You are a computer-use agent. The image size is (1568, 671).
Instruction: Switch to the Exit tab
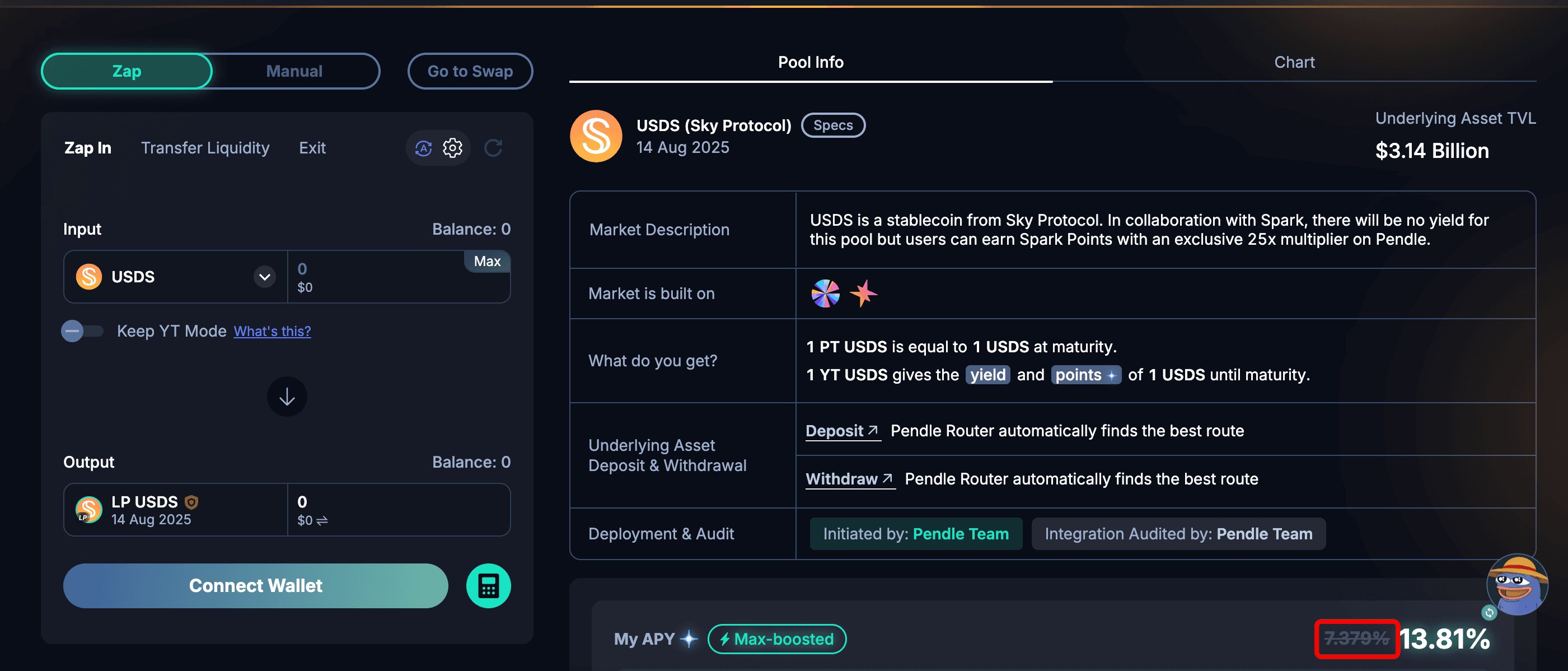[x=312, y=148]
